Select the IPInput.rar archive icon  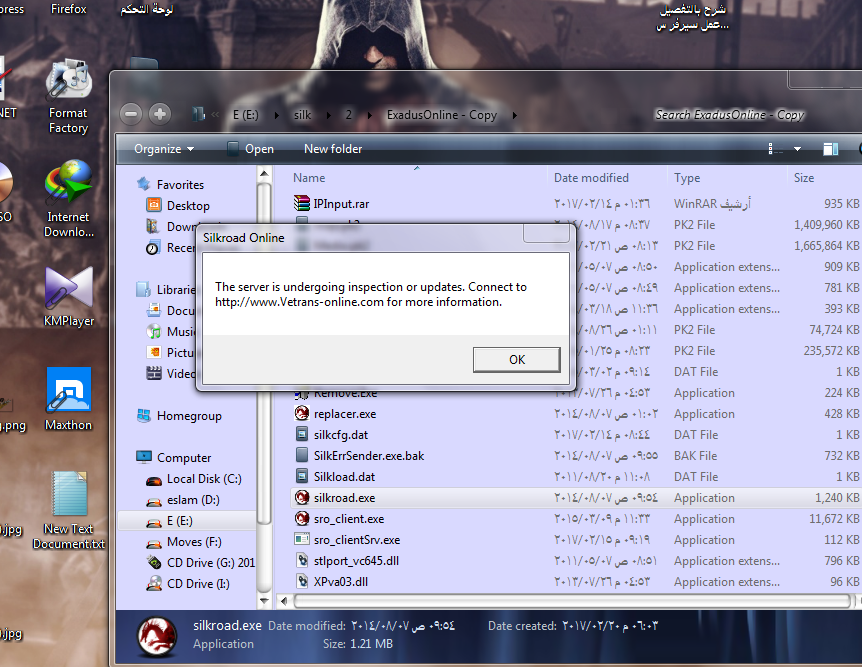pos(302,203)
